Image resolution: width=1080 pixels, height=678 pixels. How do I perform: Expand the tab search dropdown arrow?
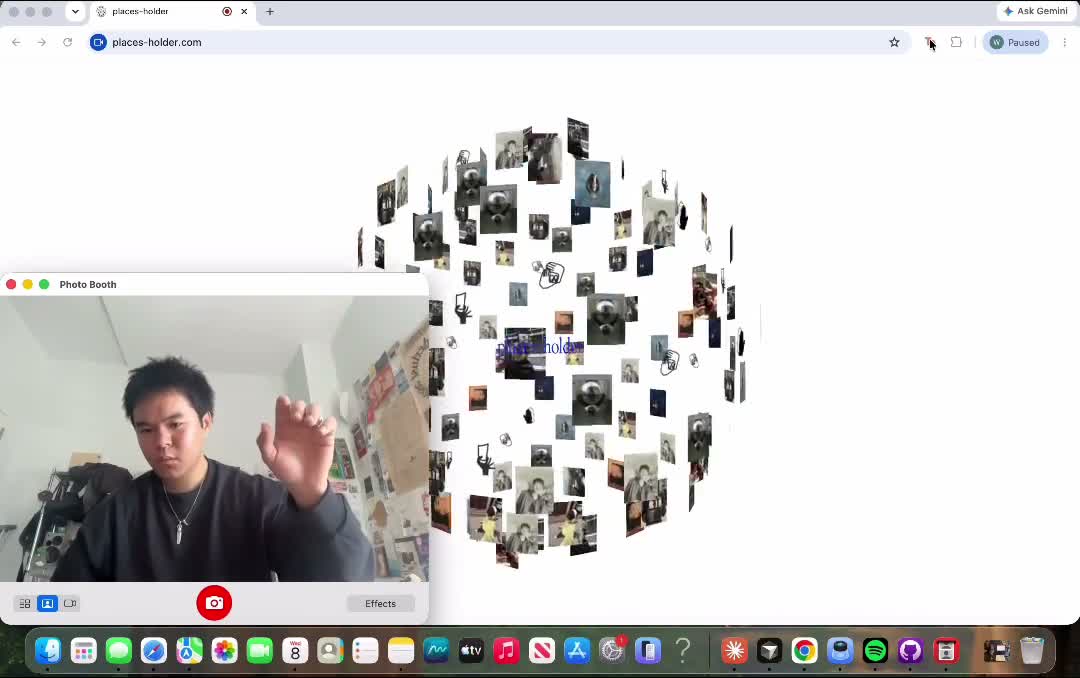75,12
